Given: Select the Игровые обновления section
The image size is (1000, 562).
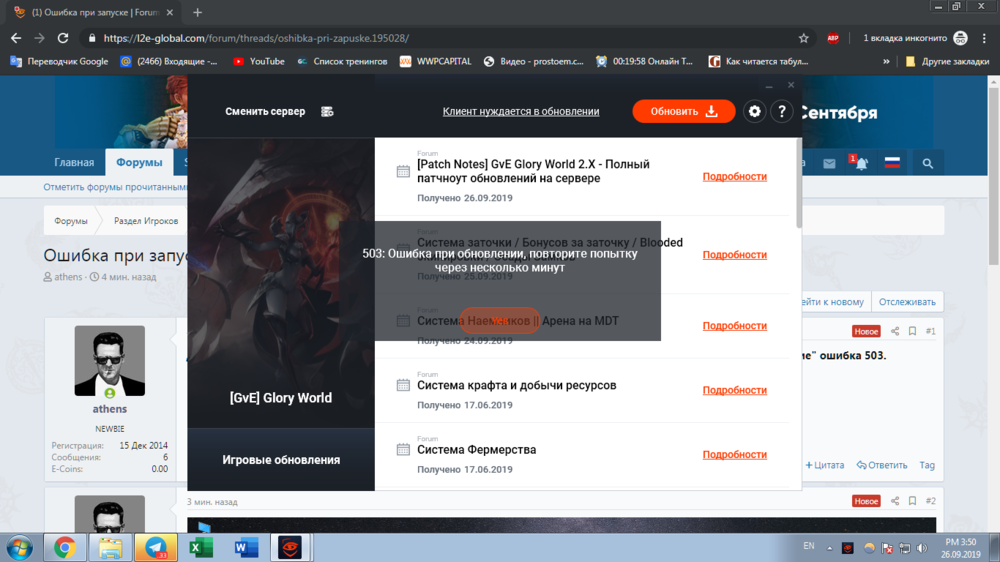Looking at the screenshot, I should click(x=281, y=460).
